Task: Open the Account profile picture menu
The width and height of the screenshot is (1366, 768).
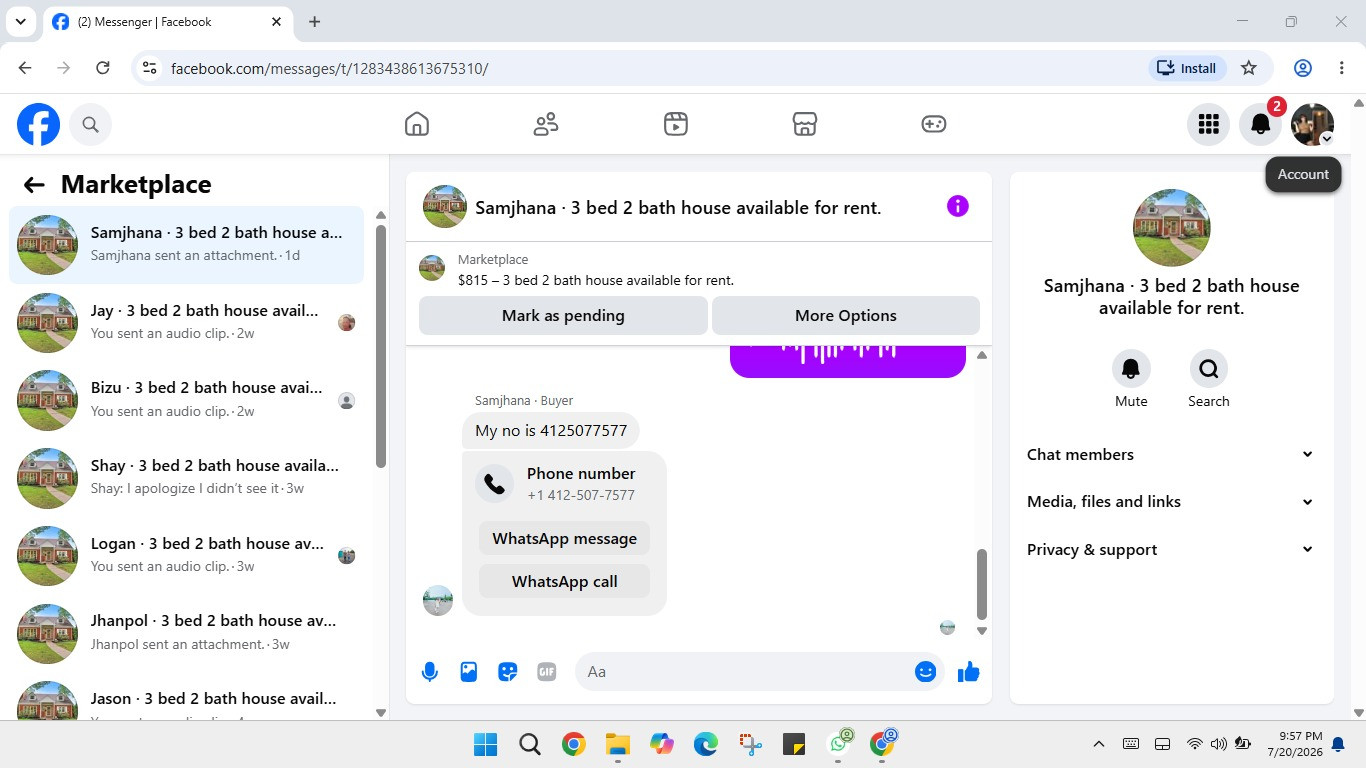Action: coord(1312,124)
